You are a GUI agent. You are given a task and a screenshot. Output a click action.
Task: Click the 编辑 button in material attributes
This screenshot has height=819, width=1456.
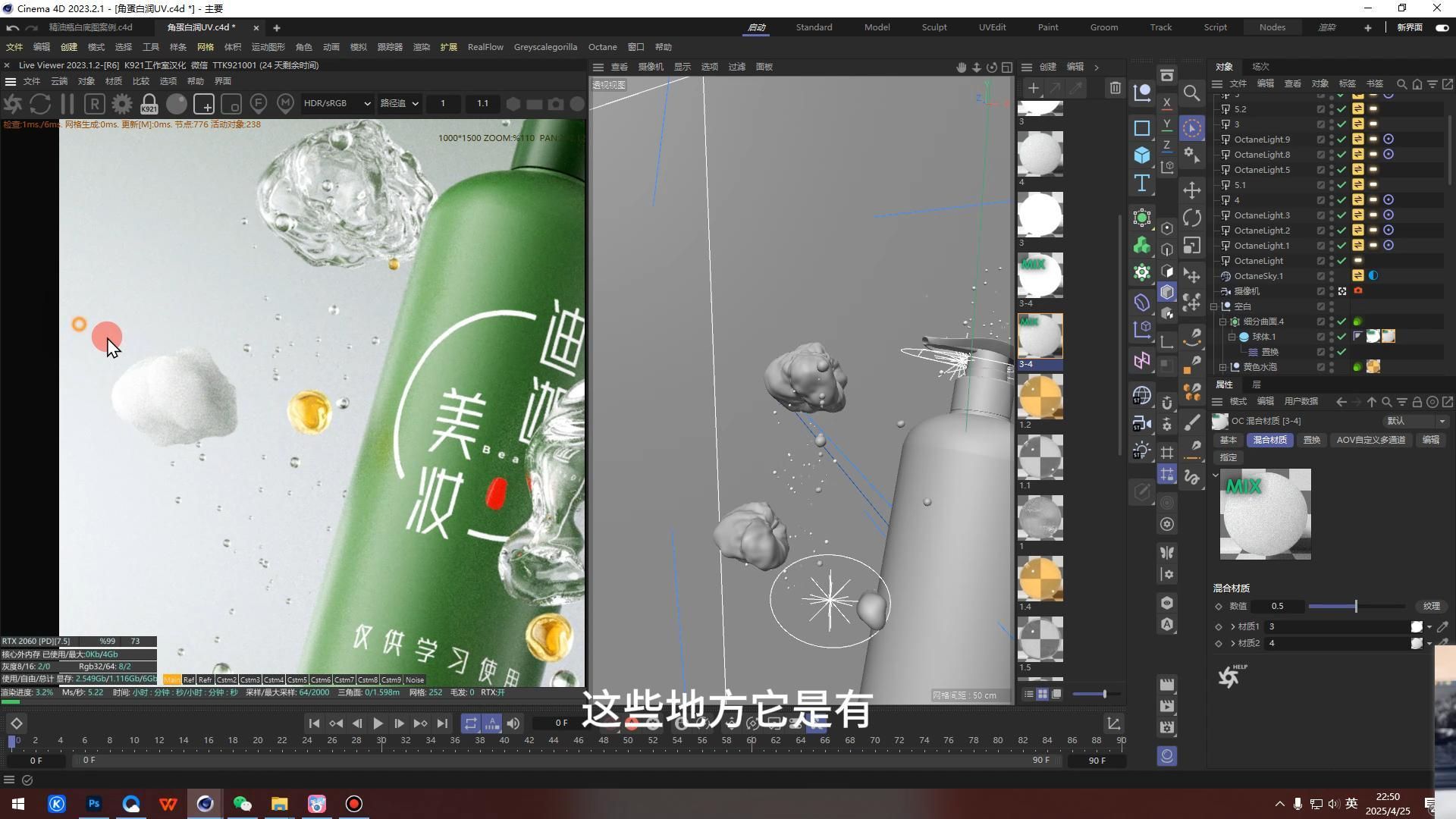(x=1430, y=440)
